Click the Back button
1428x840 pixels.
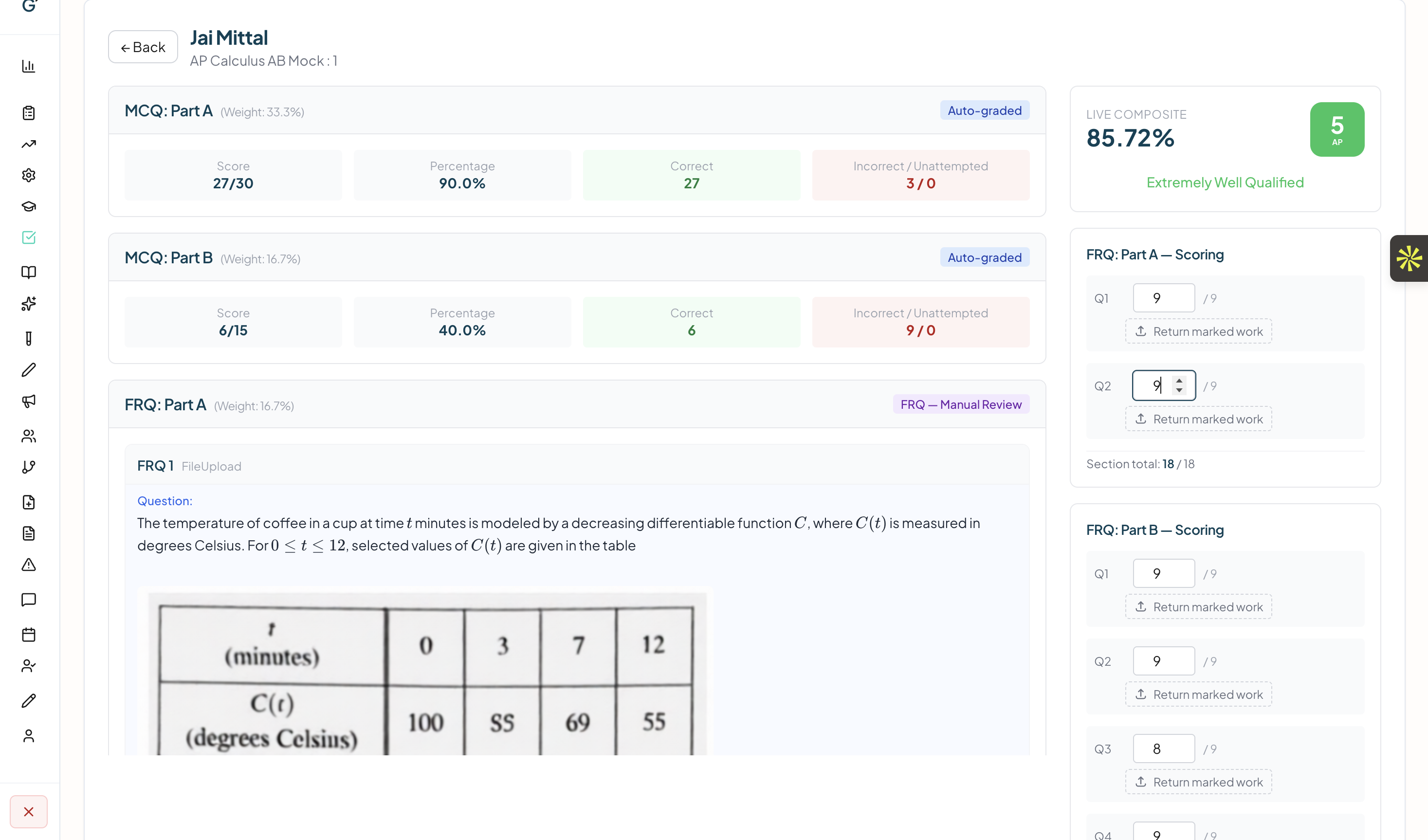[143, 47]
